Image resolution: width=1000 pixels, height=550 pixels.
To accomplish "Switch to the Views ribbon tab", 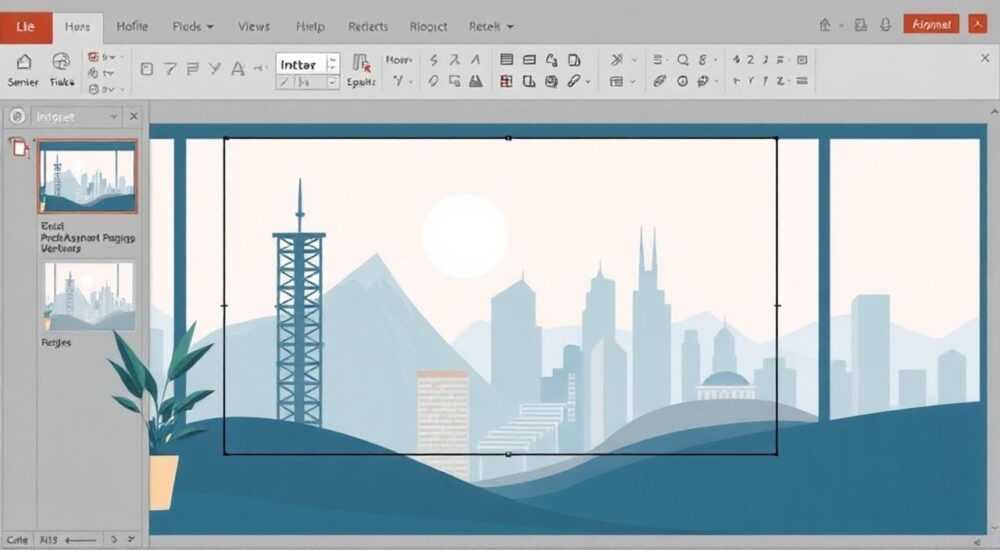I will click(254, 27).
